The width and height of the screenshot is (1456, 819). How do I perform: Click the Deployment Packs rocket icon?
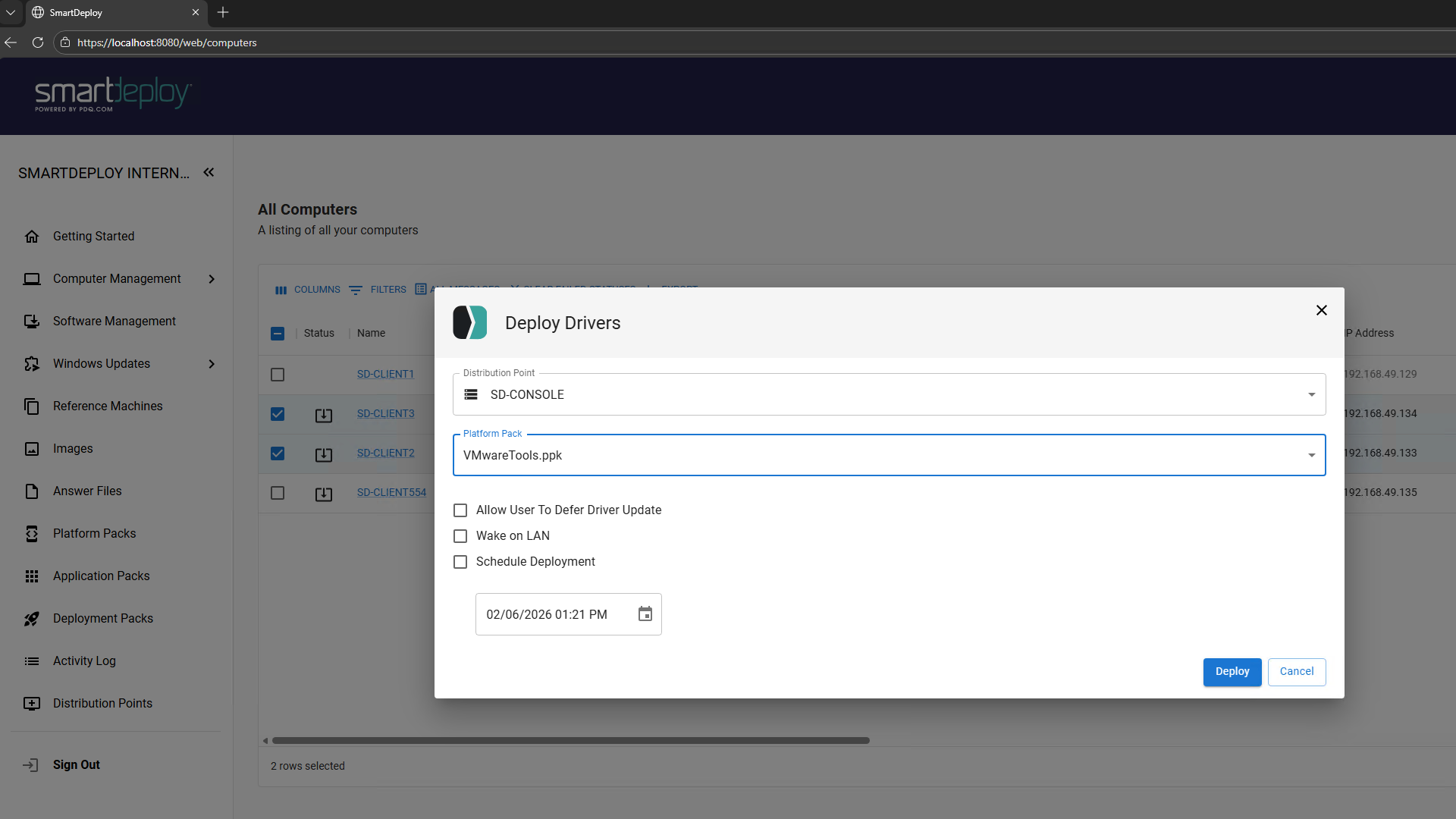(x=32, y=619)
